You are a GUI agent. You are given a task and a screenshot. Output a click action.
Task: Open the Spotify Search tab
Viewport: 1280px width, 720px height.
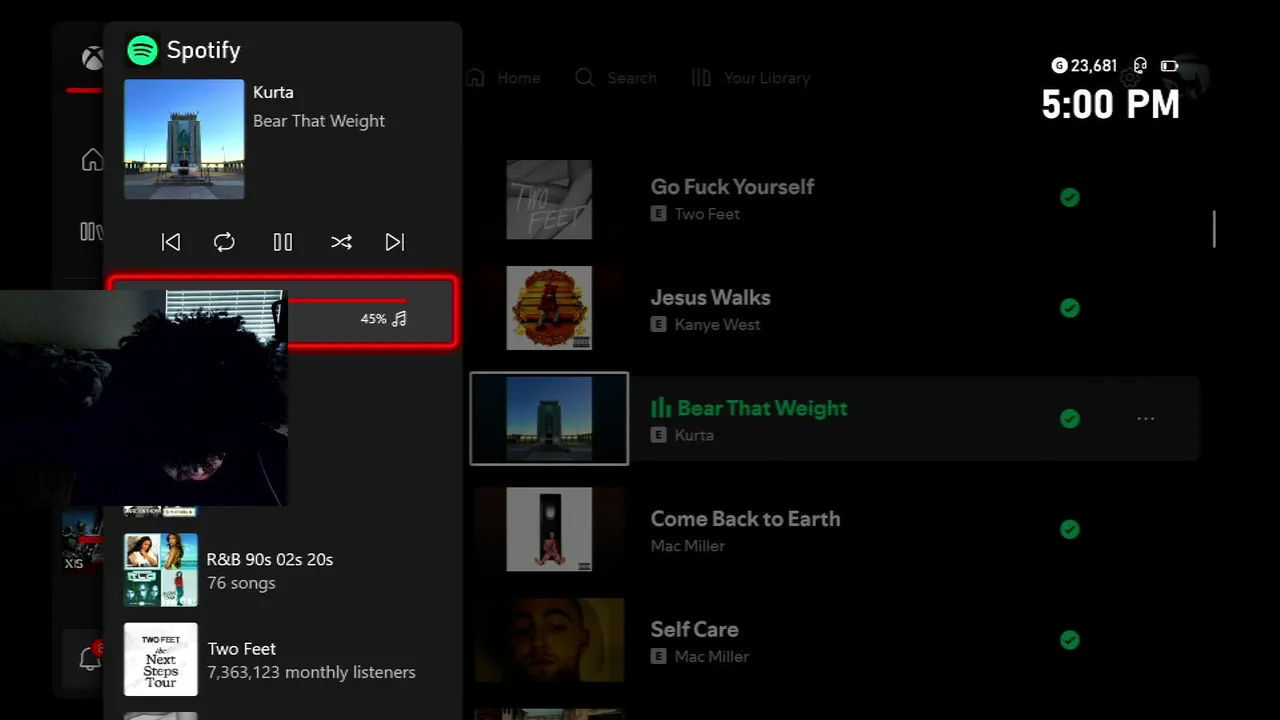[616, 78]
